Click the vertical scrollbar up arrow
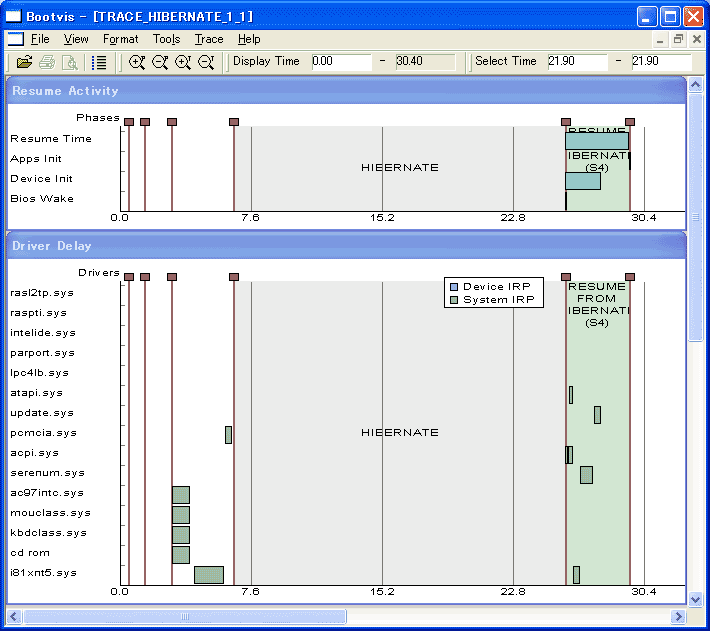This screenshot has height=631, width=710. click(x=696, y=84)
